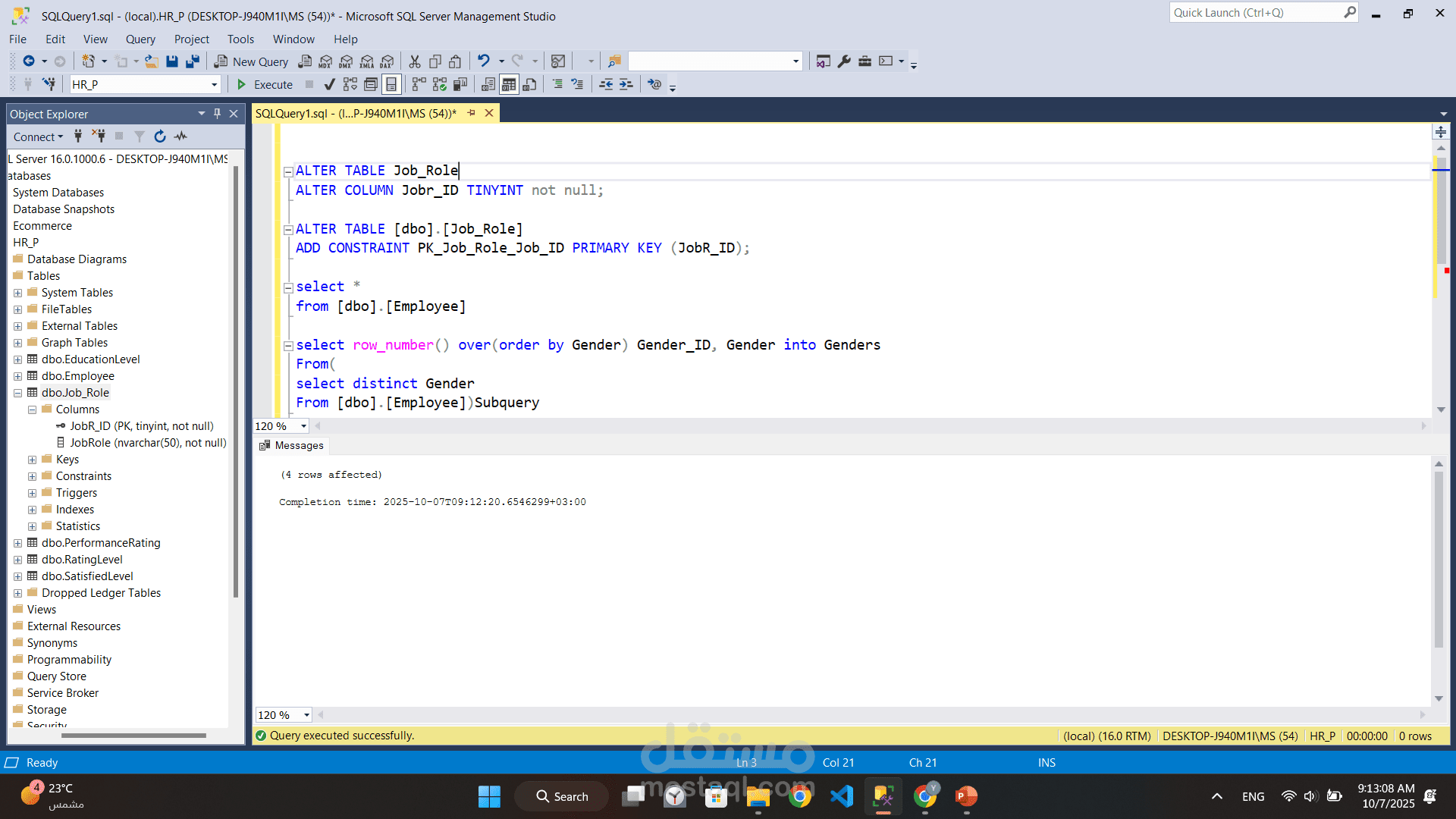Toggle auto-hide pin on Object Explorer
This screenshot has height=819, width=1456.
[217, 114]
